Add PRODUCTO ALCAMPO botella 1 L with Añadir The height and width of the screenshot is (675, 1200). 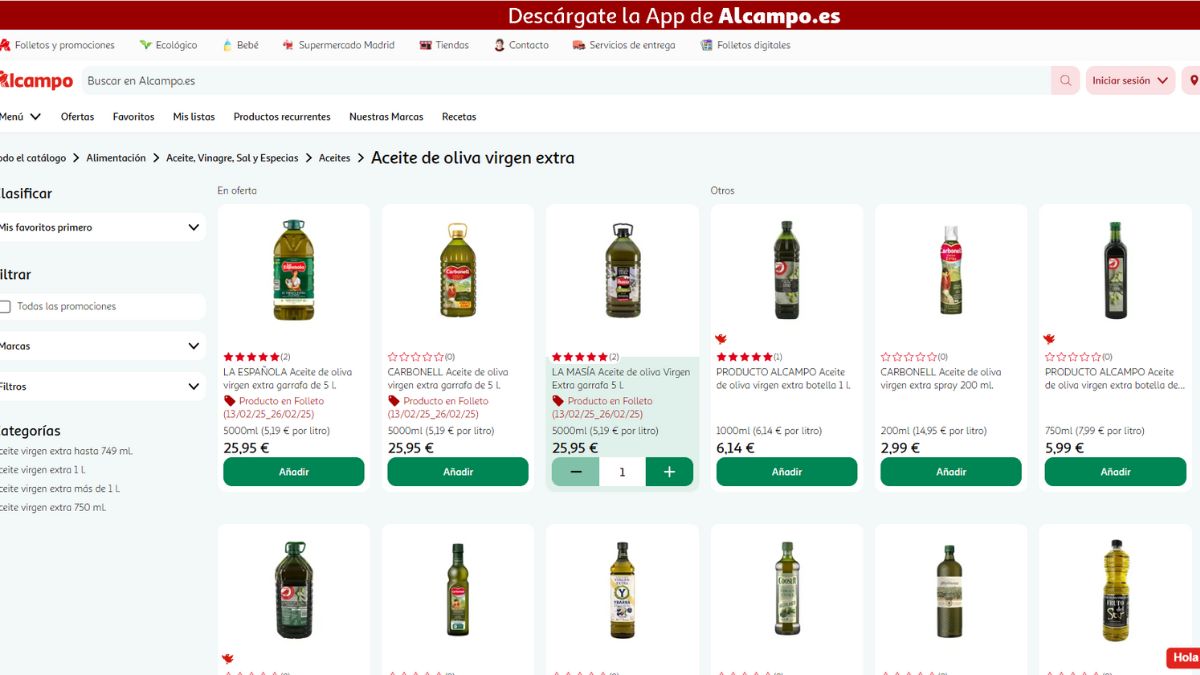[787, 472]
